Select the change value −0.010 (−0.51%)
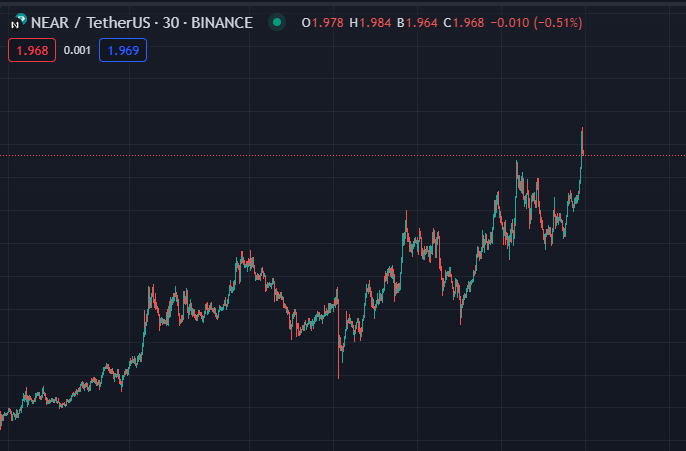686x451 pixels. [536, 23]
